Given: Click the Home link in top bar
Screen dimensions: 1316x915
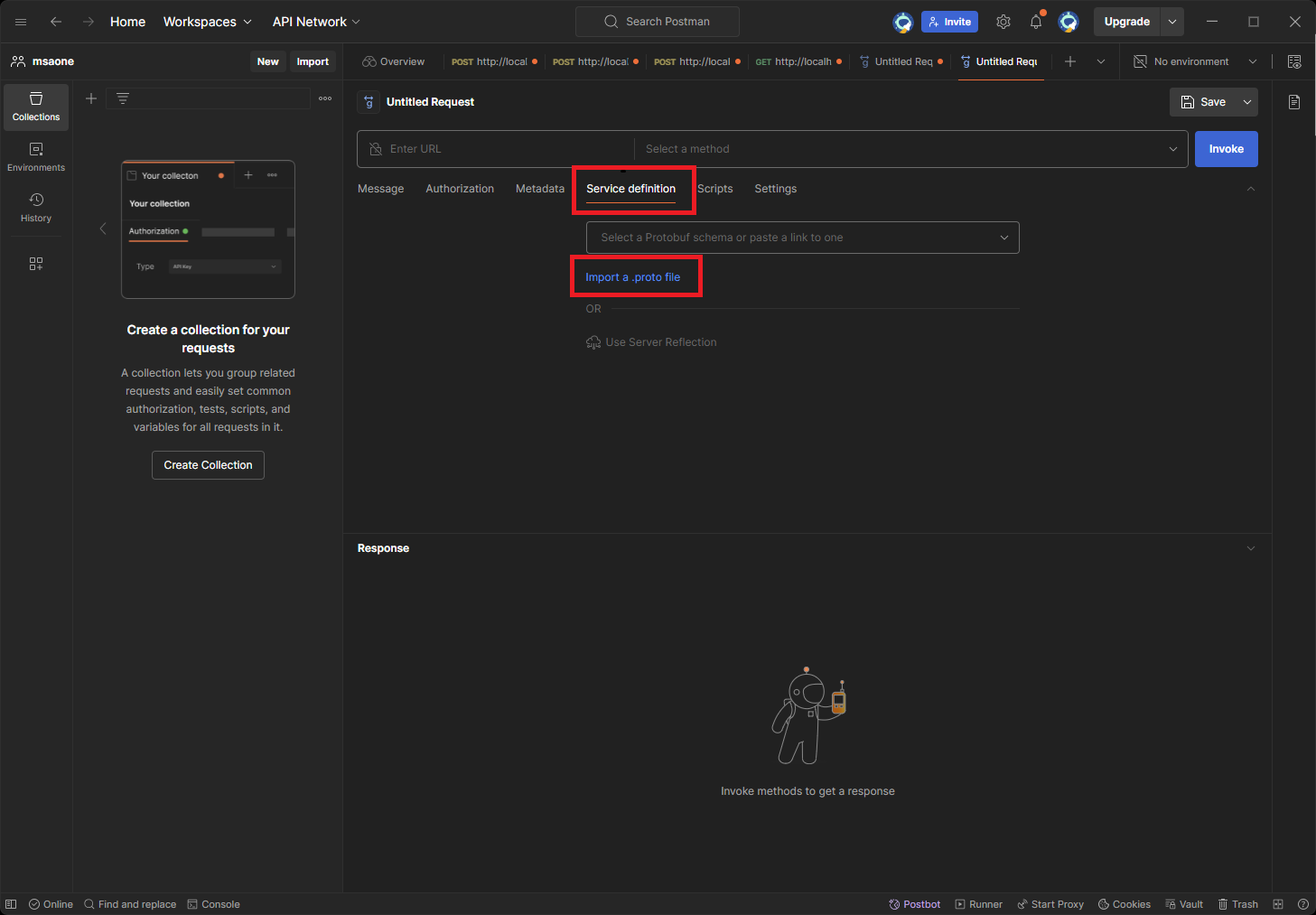Looking at the screenshot, I should coord(127,22).
